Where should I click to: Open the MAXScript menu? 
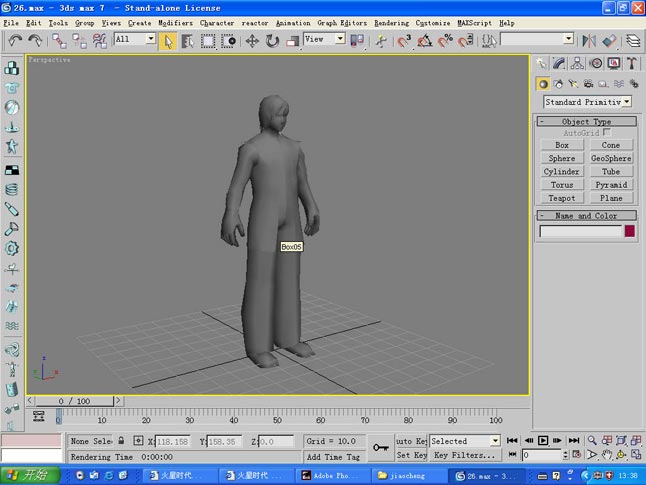coord(474,23)
